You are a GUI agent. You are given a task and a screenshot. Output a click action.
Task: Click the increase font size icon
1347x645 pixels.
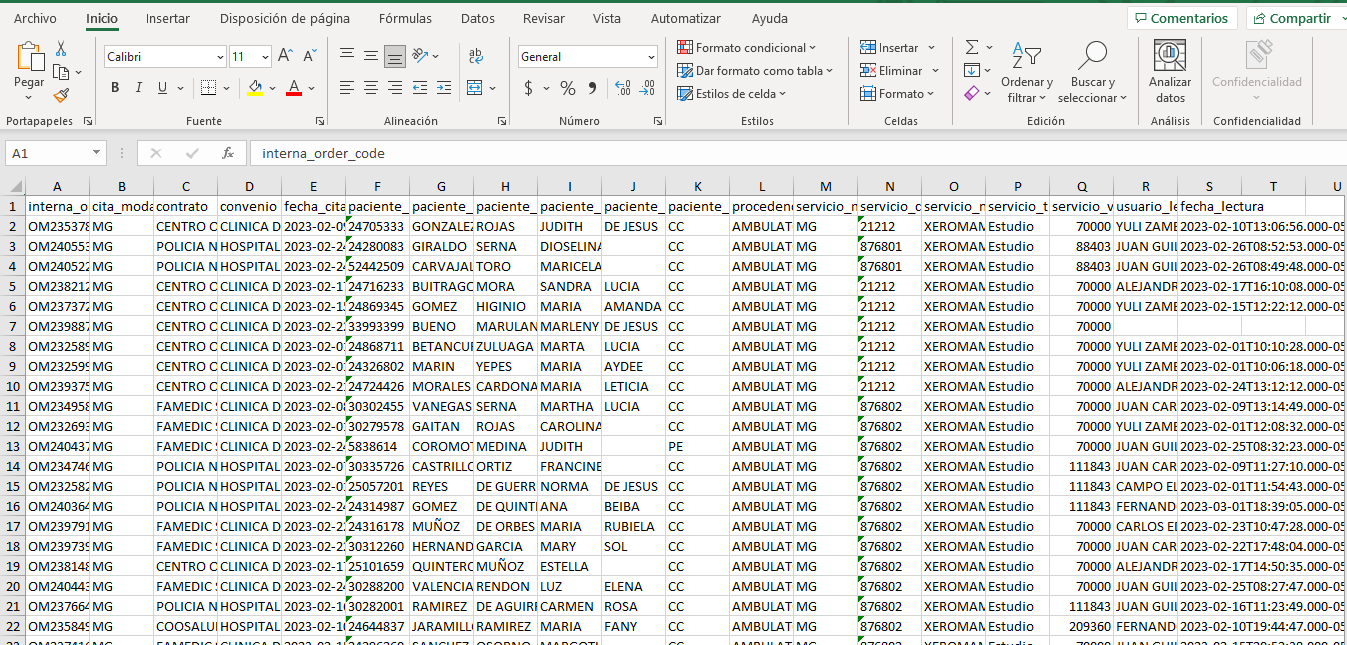click(x=285, y=56)
